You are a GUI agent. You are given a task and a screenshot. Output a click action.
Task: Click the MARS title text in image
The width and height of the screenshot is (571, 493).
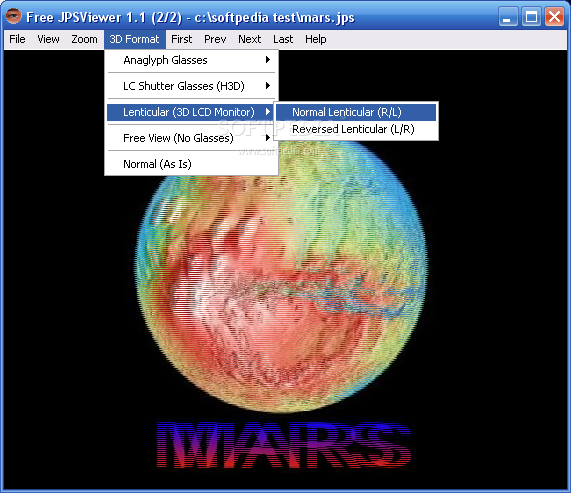[x=284, y=445]
